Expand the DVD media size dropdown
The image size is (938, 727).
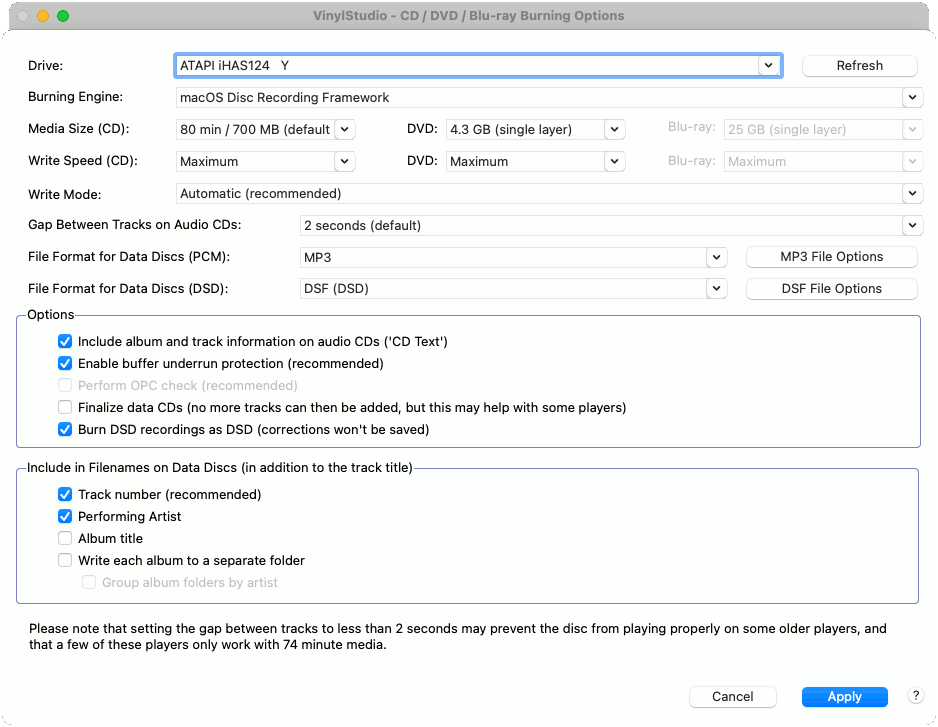click(x=614, y=129)
